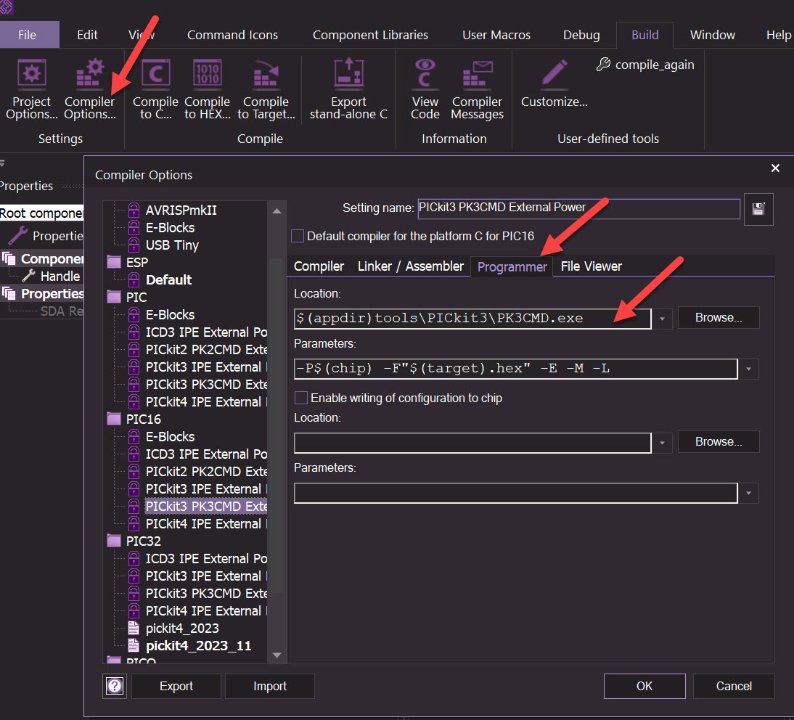Close the Compiler Options dialog
794x720 pixels.
click(x=775, y=168)
